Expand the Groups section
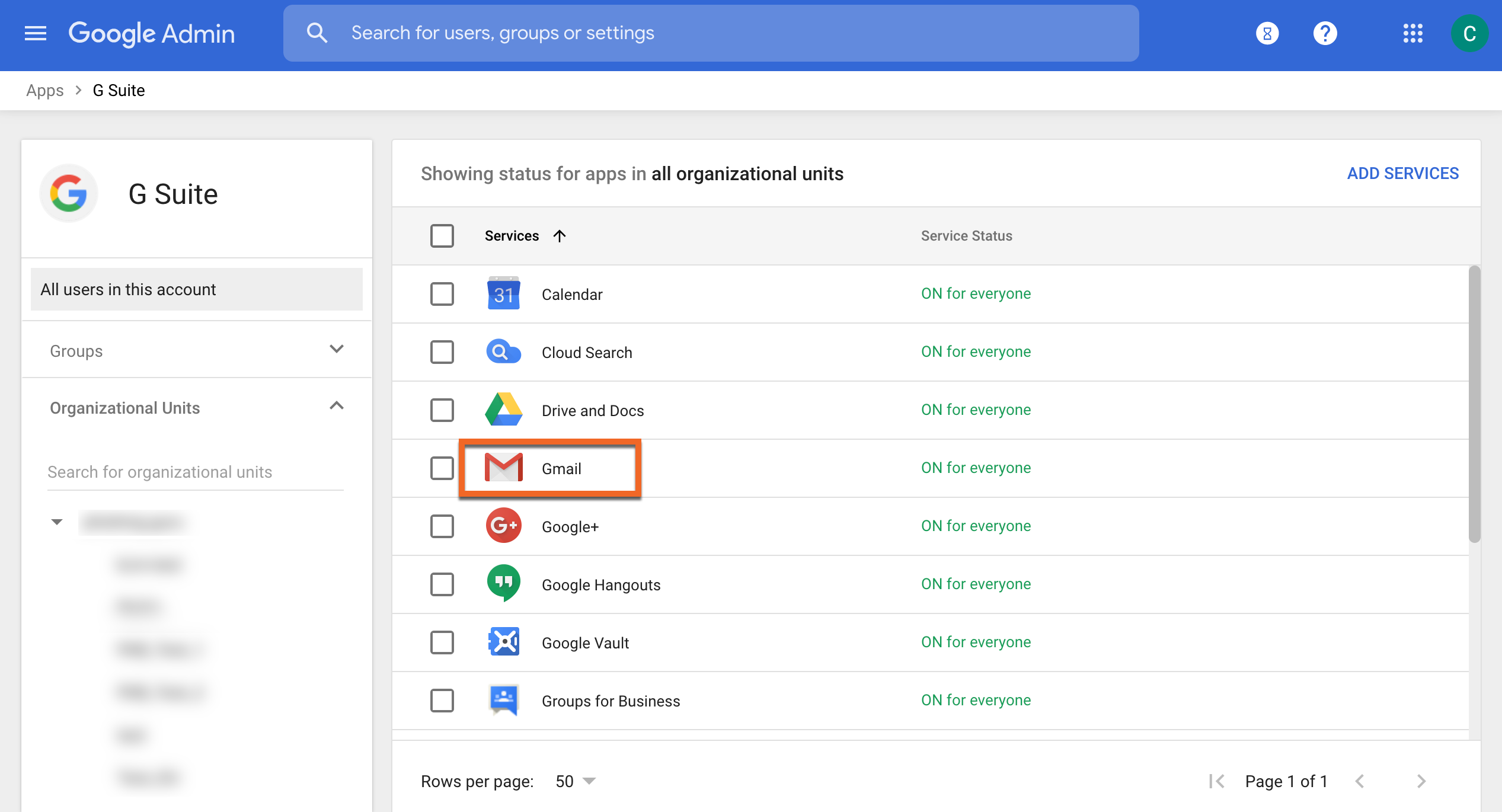 (x=336, y=350)
